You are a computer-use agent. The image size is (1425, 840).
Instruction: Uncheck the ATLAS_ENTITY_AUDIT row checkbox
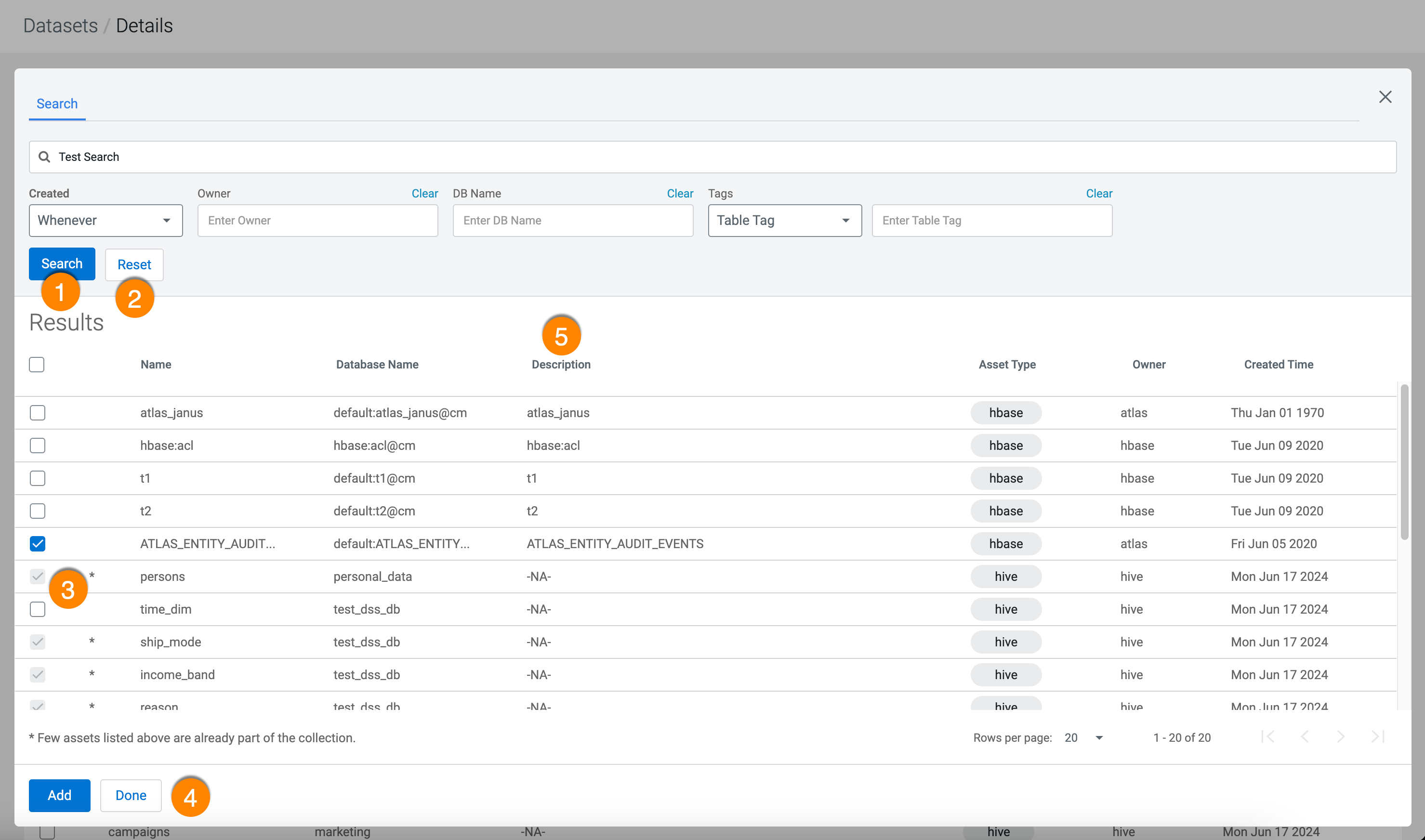[38, 543]
